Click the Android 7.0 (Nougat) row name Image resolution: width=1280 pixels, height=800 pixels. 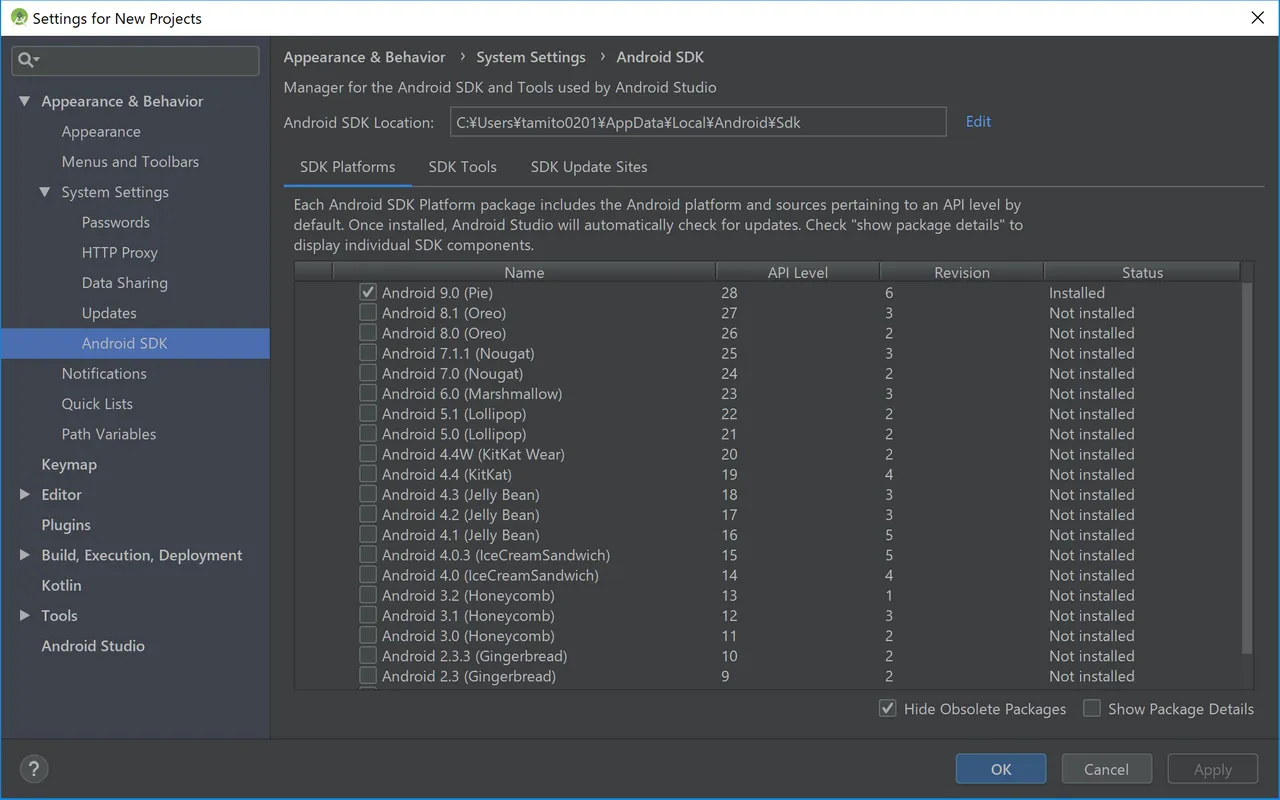(452, 374)
